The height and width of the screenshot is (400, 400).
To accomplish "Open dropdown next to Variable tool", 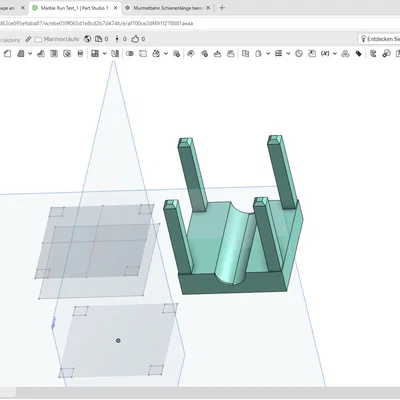I will tap(335, 54).
